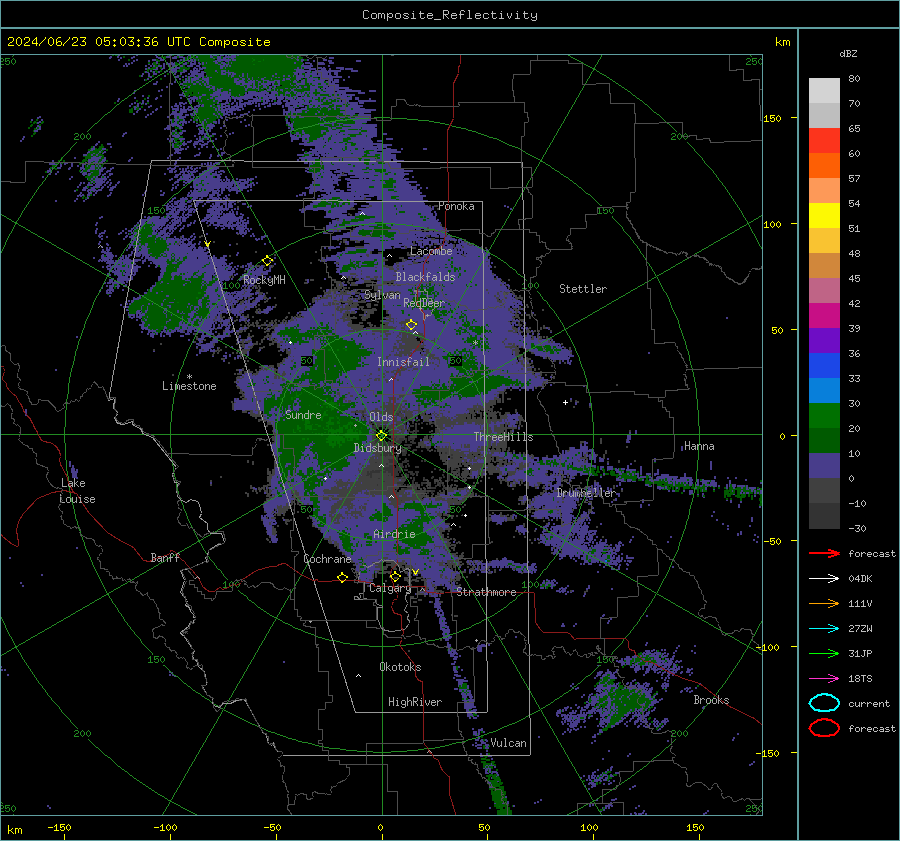Click the yellow diamond marker near Cochrane
The image size is (900, 841).
coord(342,577)
